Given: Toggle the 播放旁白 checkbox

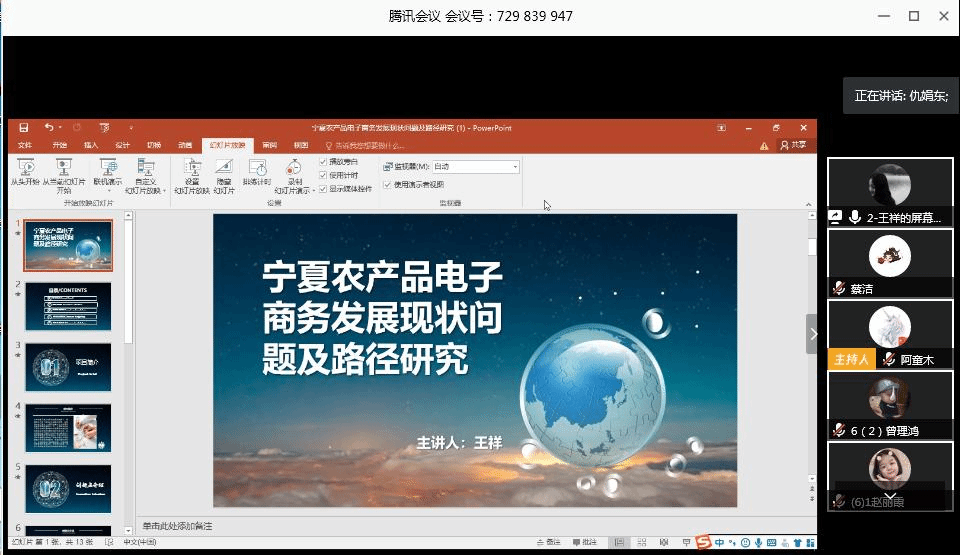Looking at the screenshot, I should click(323, 162).
